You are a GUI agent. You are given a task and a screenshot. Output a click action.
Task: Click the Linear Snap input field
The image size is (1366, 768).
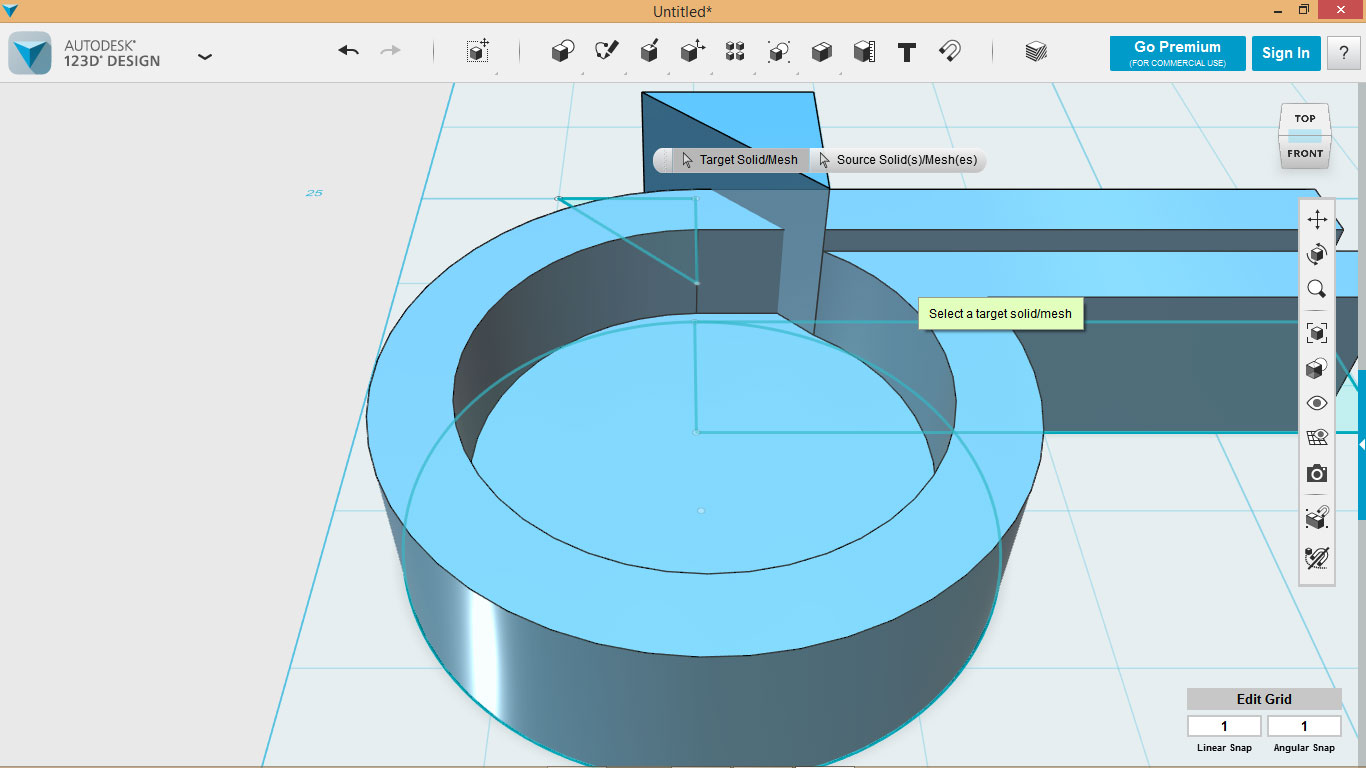(x=1224, y=726)
